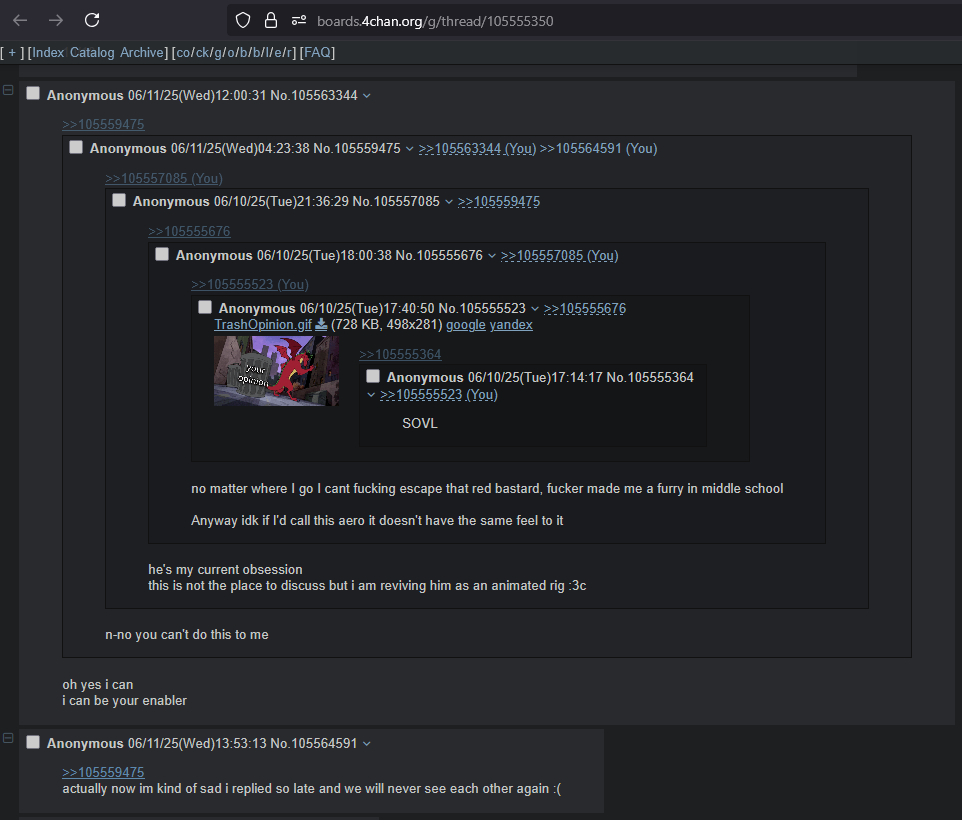Click text 'he's my current obsession'
The width and height of the screenshot is (962, 820).
click(x=225, y=570)
